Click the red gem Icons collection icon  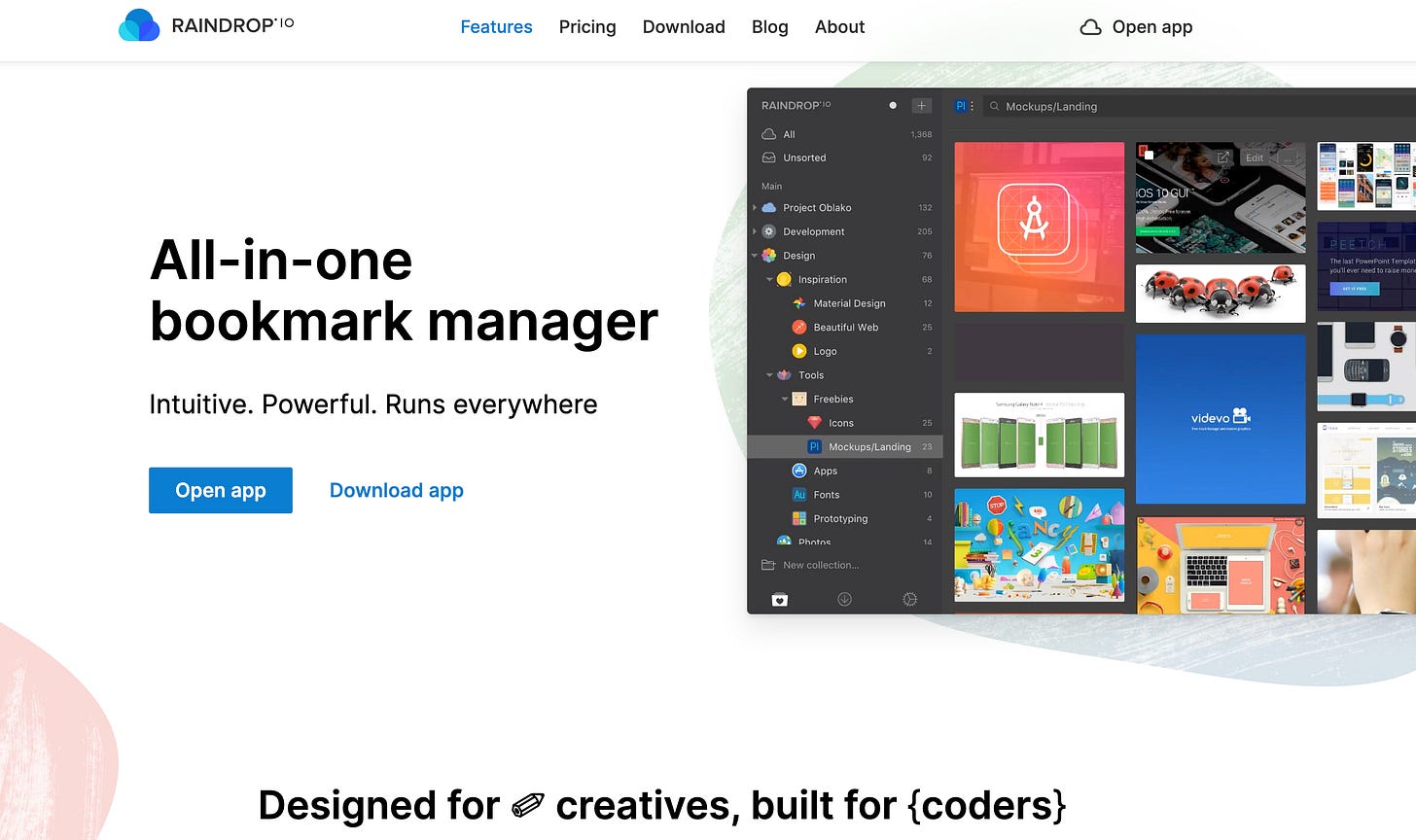click(x=815, y=423)
